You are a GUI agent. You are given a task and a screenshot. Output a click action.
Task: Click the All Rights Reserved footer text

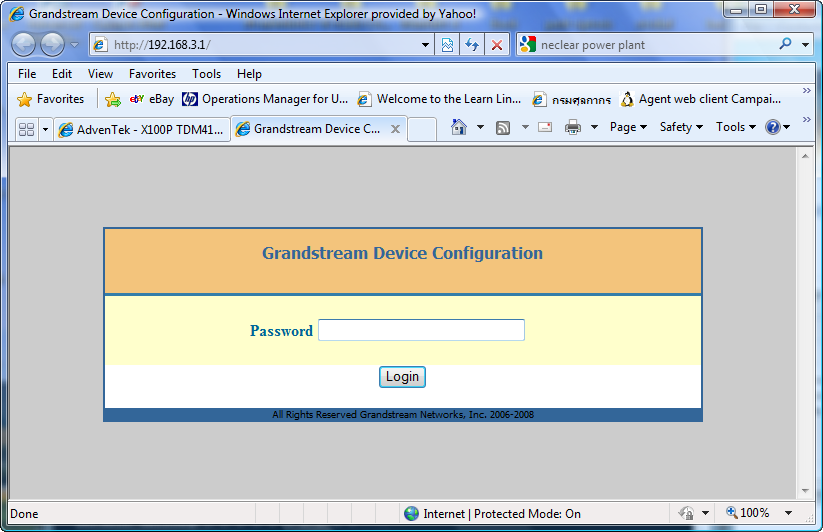[403, 414]
